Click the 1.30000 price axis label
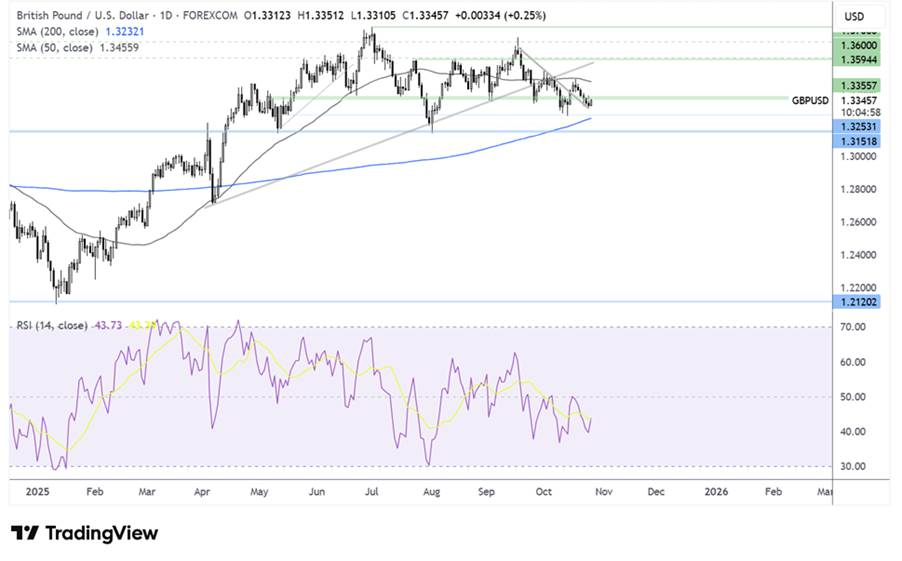Viewport: 902px width, 561px height. coord(858,157)
